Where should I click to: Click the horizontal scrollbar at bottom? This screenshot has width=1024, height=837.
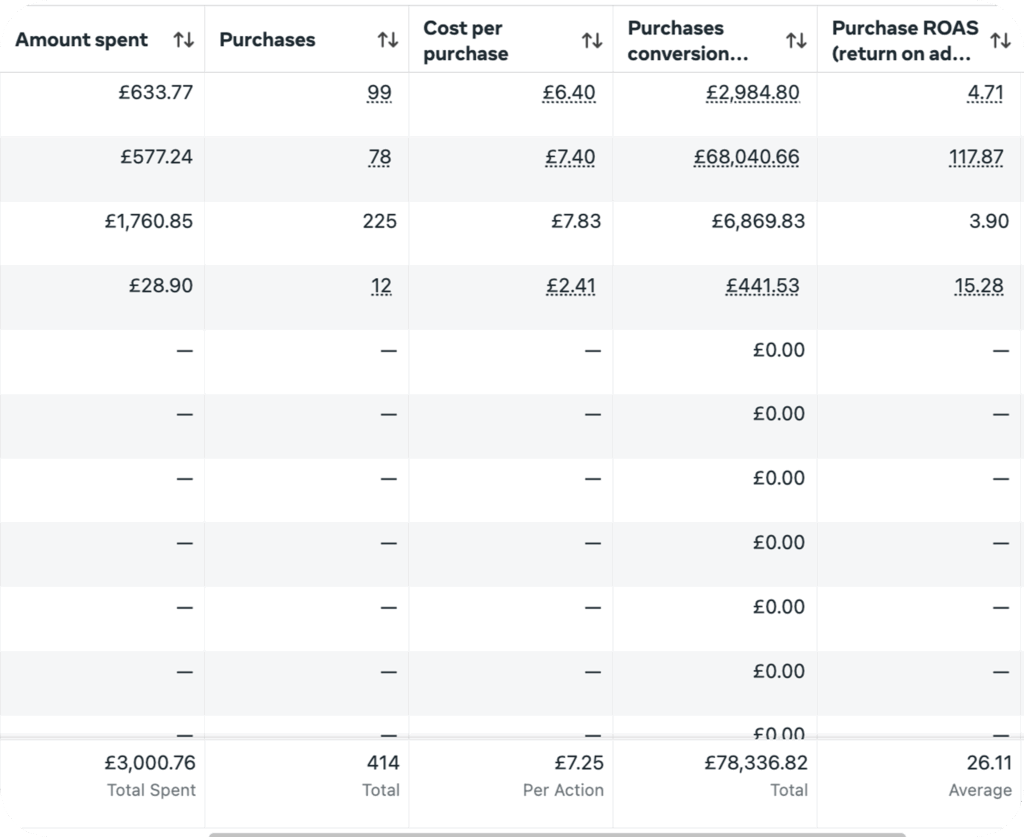click(x=557, y=834)
